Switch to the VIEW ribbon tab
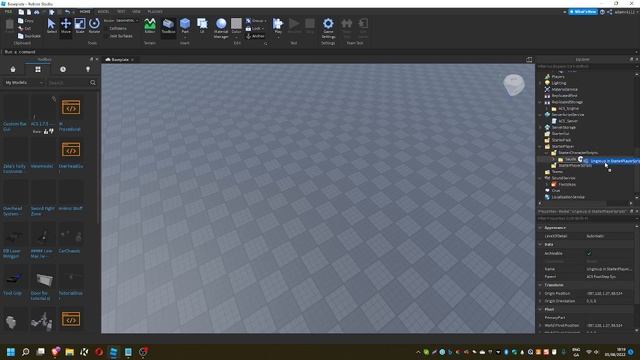This screenshot has height=360, width=640. (x=136, y=12)
